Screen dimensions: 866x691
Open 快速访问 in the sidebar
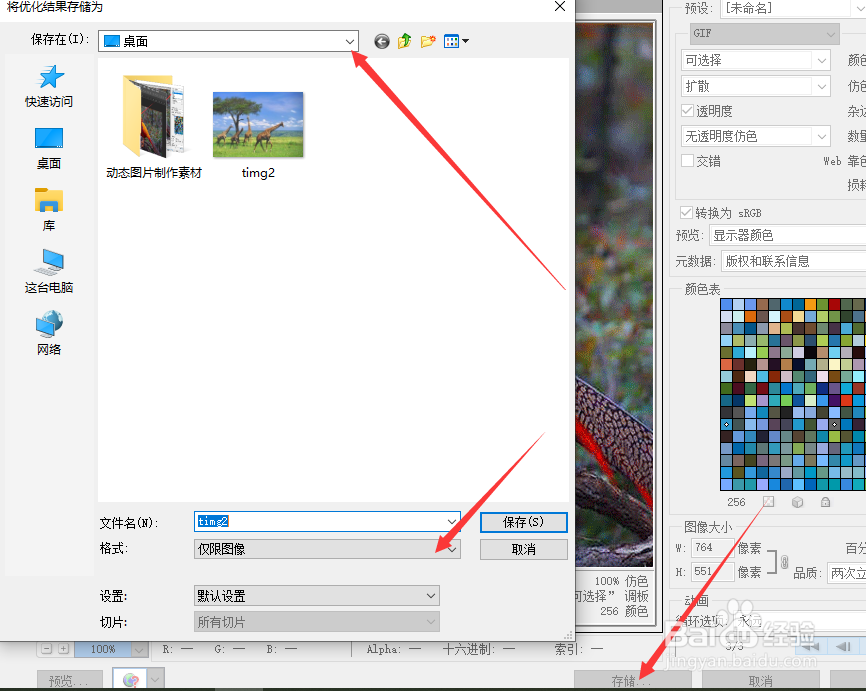click(x=49, y=87)
